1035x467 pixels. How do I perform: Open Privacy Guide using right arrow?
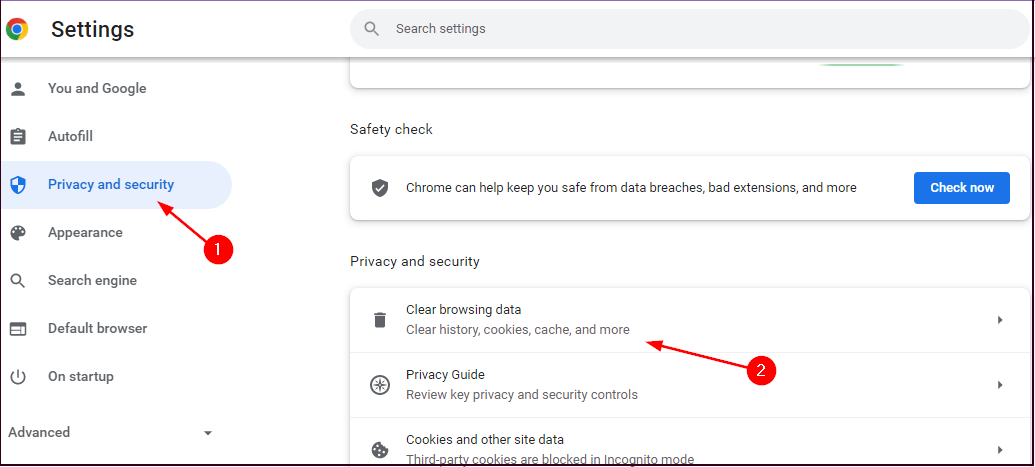[x=1000, y=385]
